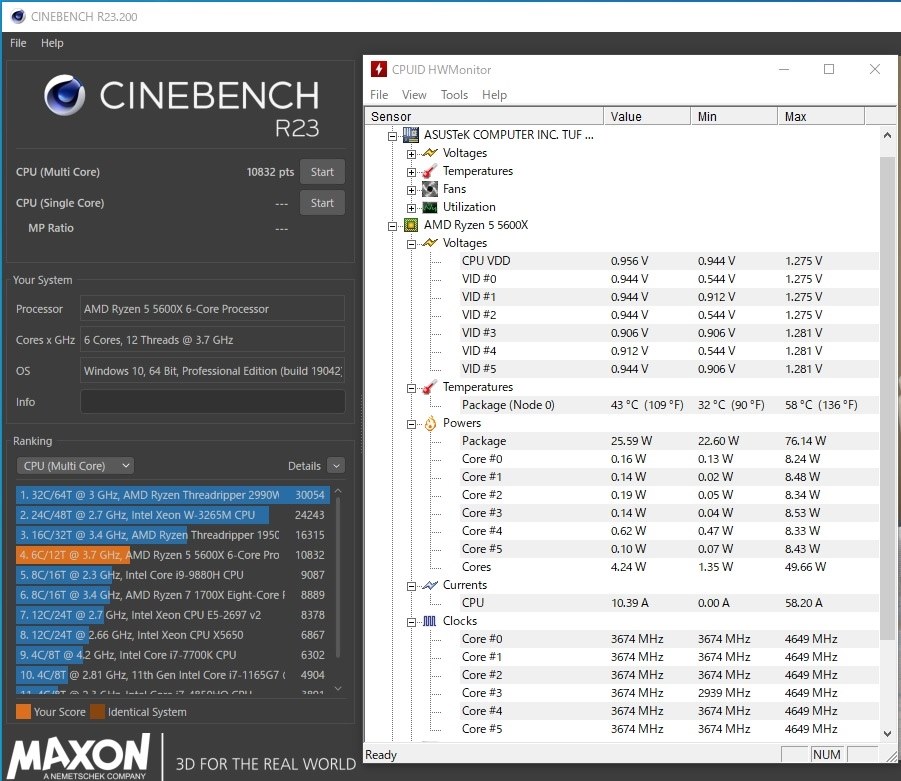Select Intel Core i7-7700K ranking row
This screenshot has width=901, height=781.
[172, 655]
